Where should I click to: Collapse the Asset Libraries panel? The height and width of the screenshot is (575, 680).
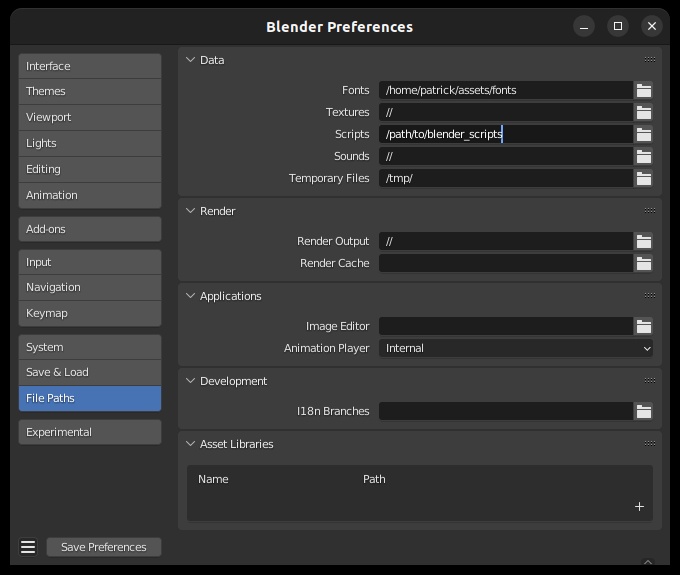pos(190,444)
